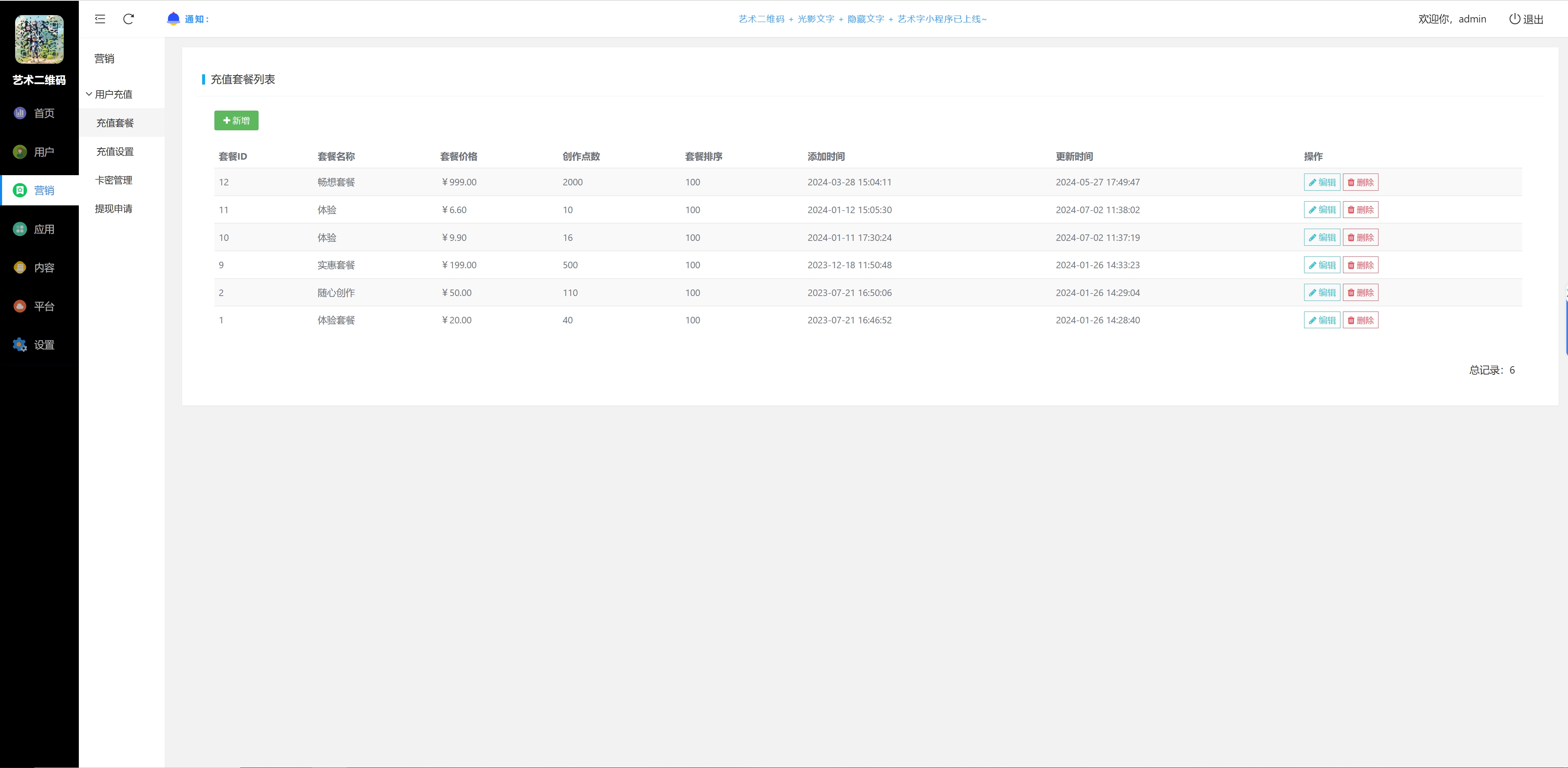This screenshot has height=768, width=1568.
Task: Select 充值设置 submenu item
Action: pos(115,151)
